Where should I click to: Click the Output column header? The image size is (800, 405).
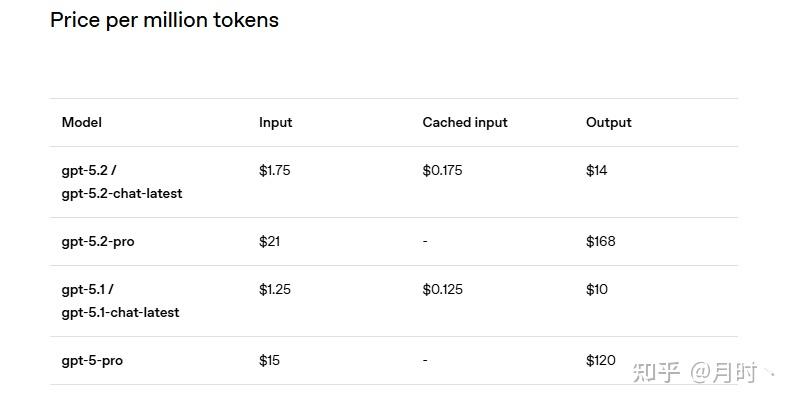tap(609, 122)
